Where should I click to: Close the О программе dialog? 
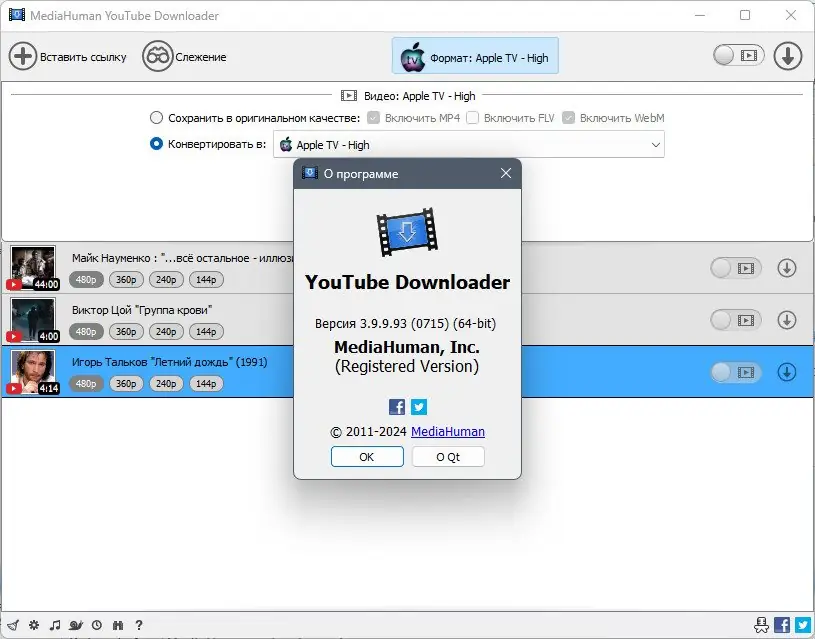coord(506,173)
